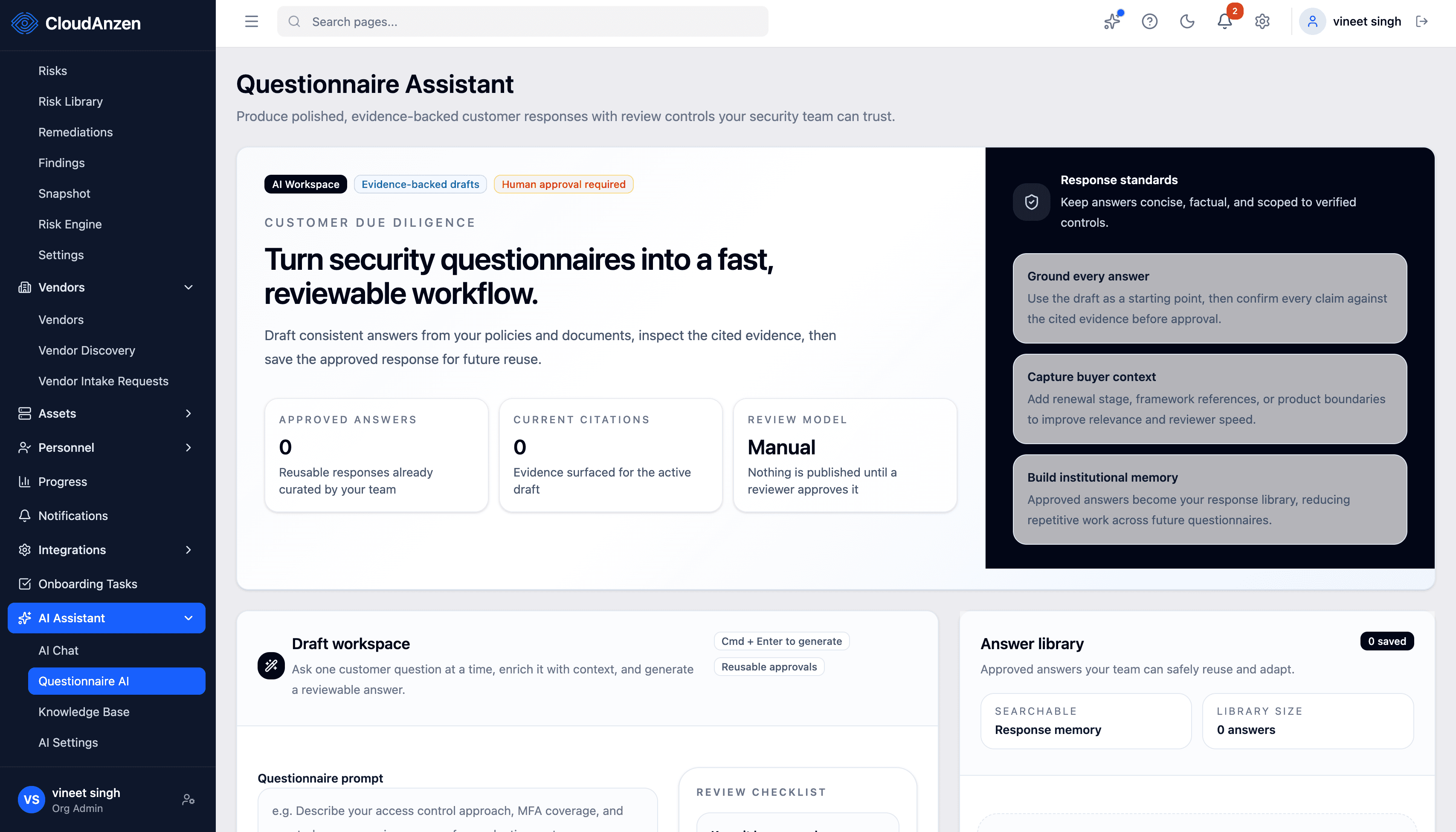Click the REVIEW CHECKLIST heading
Viewport: 1456px width, 832px height.
[x=761, y=792]
